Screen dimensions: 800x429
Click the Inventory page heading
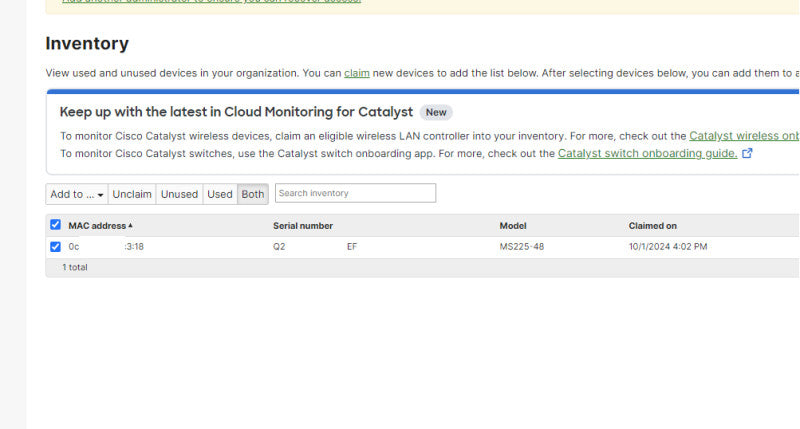(x=87, y=43)
